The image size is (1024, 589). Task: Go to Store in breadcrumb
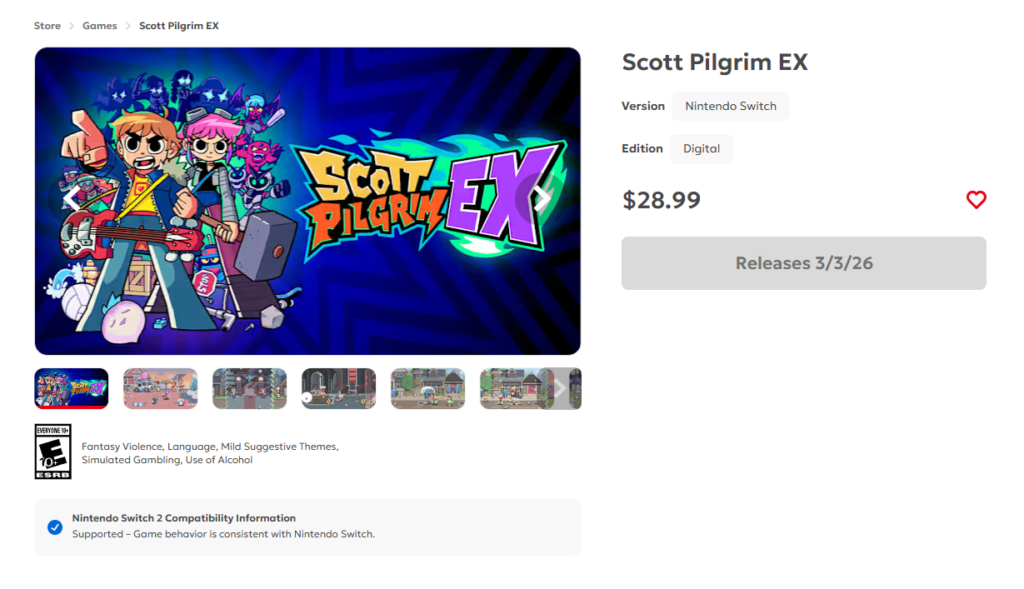[x=47, y=26]
